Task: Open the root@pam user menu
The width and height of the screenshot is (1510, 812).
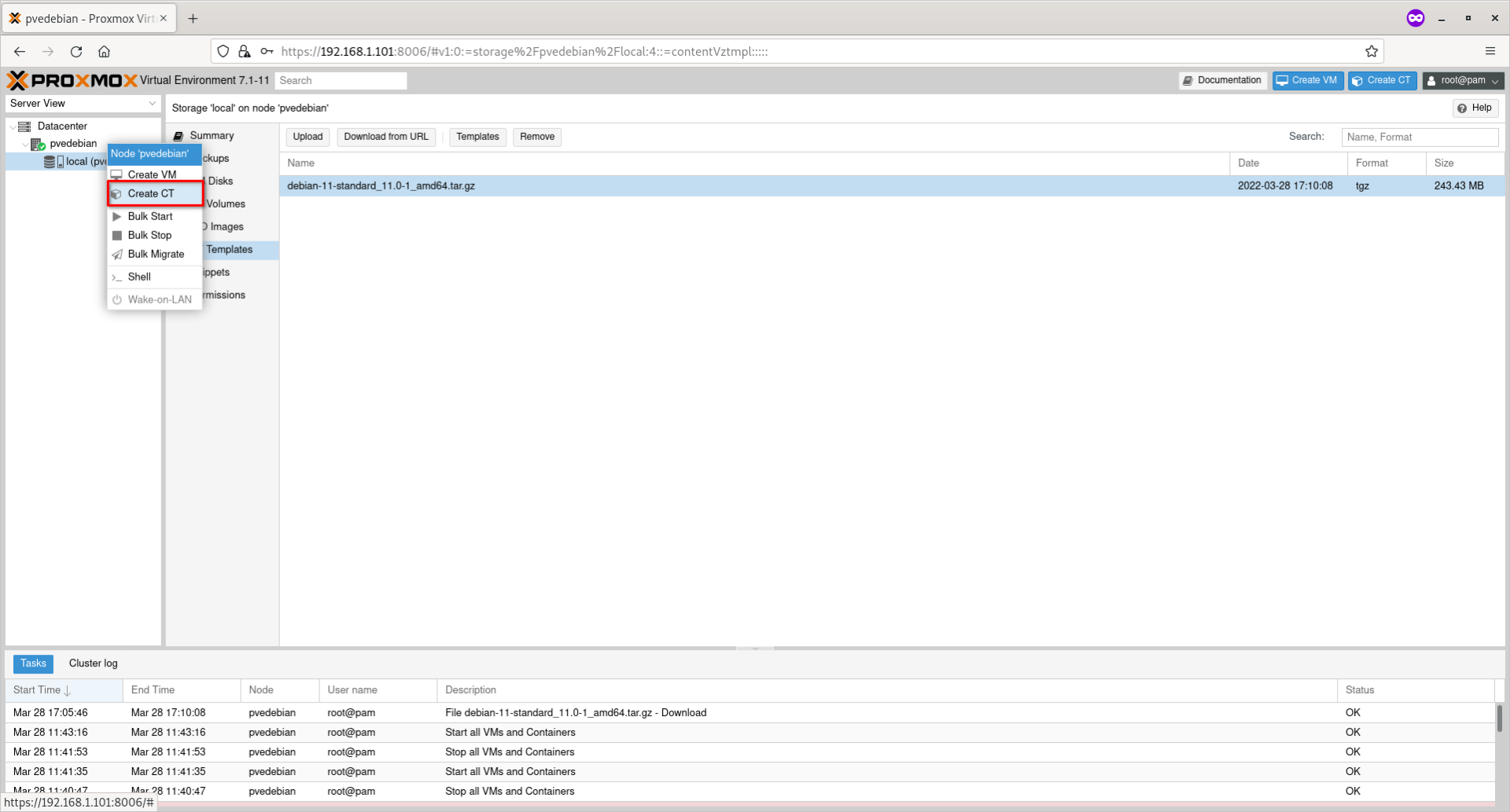Action: tap(1463, 80)
